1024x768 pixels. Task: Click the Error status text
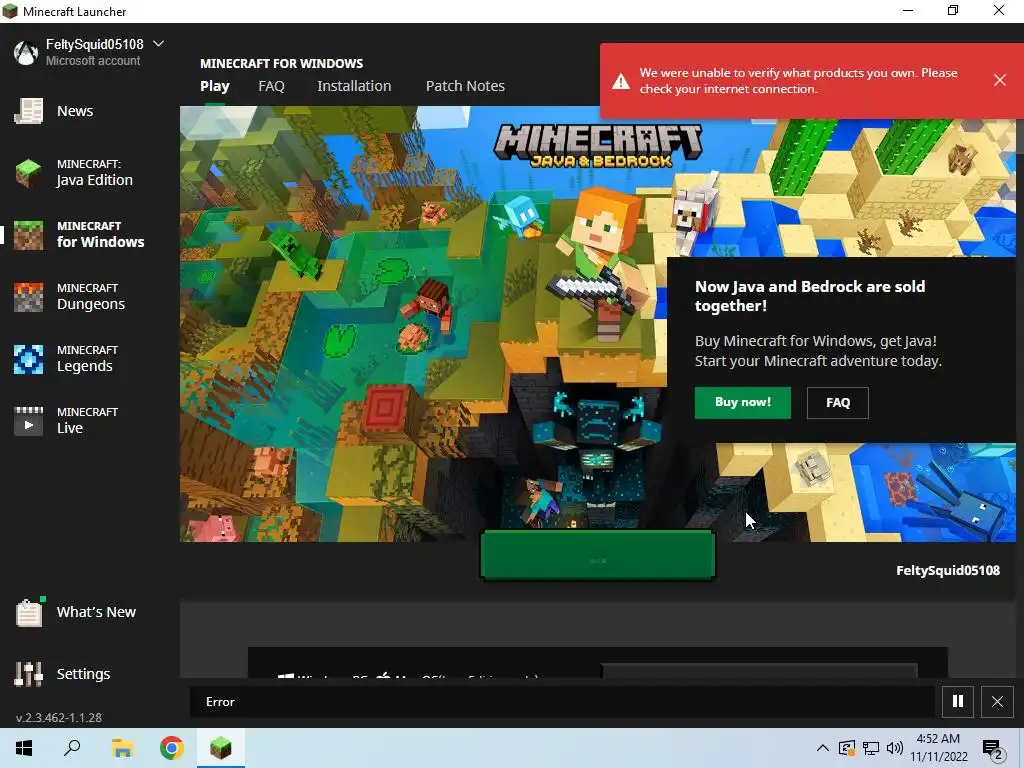[220, 701]
